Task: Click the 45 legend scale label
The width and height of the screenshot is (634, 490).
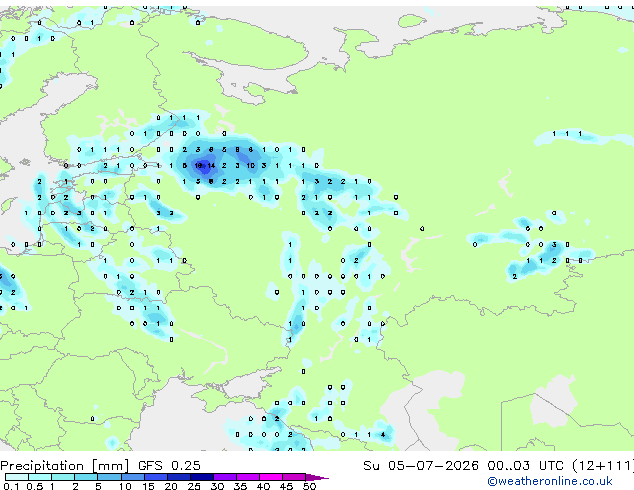Action: (x=286, y=486)
